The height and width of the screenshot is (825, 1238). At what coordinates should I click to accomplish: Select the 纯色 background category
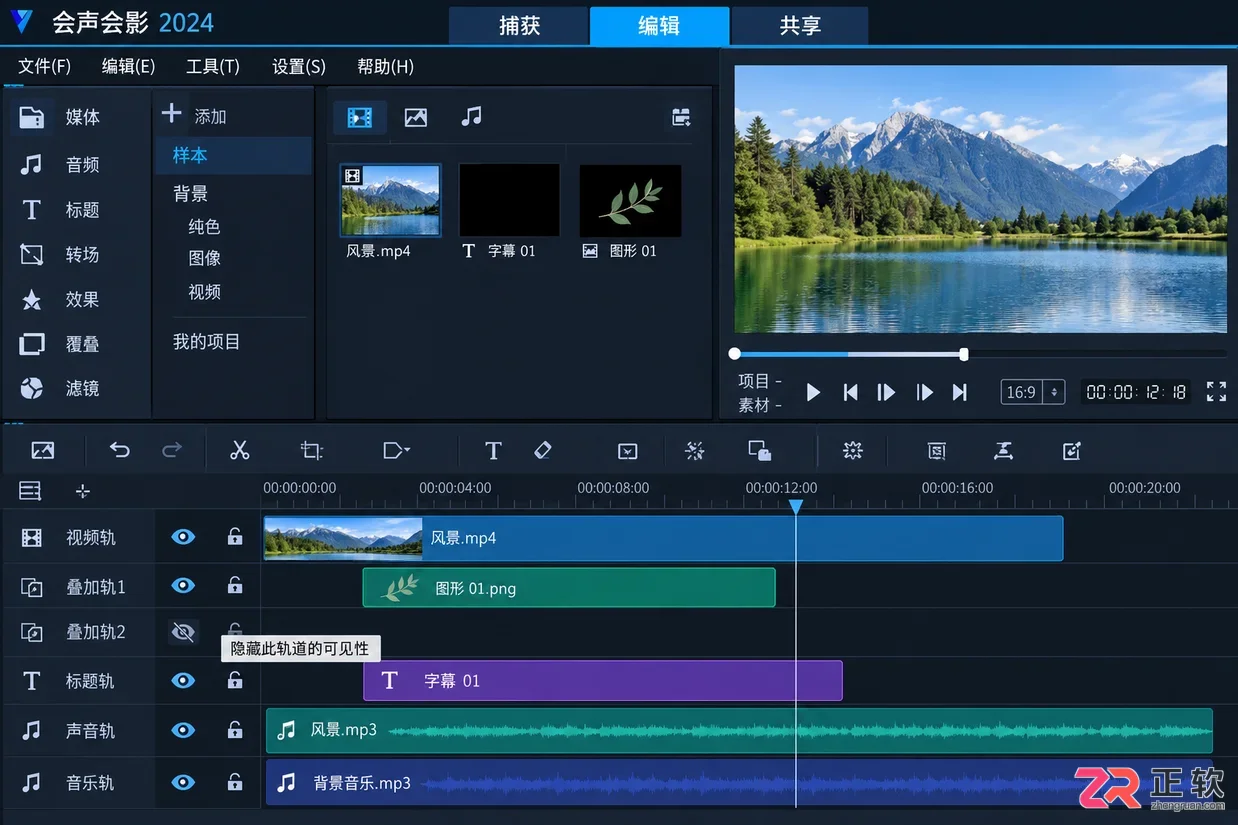[204, 227]
